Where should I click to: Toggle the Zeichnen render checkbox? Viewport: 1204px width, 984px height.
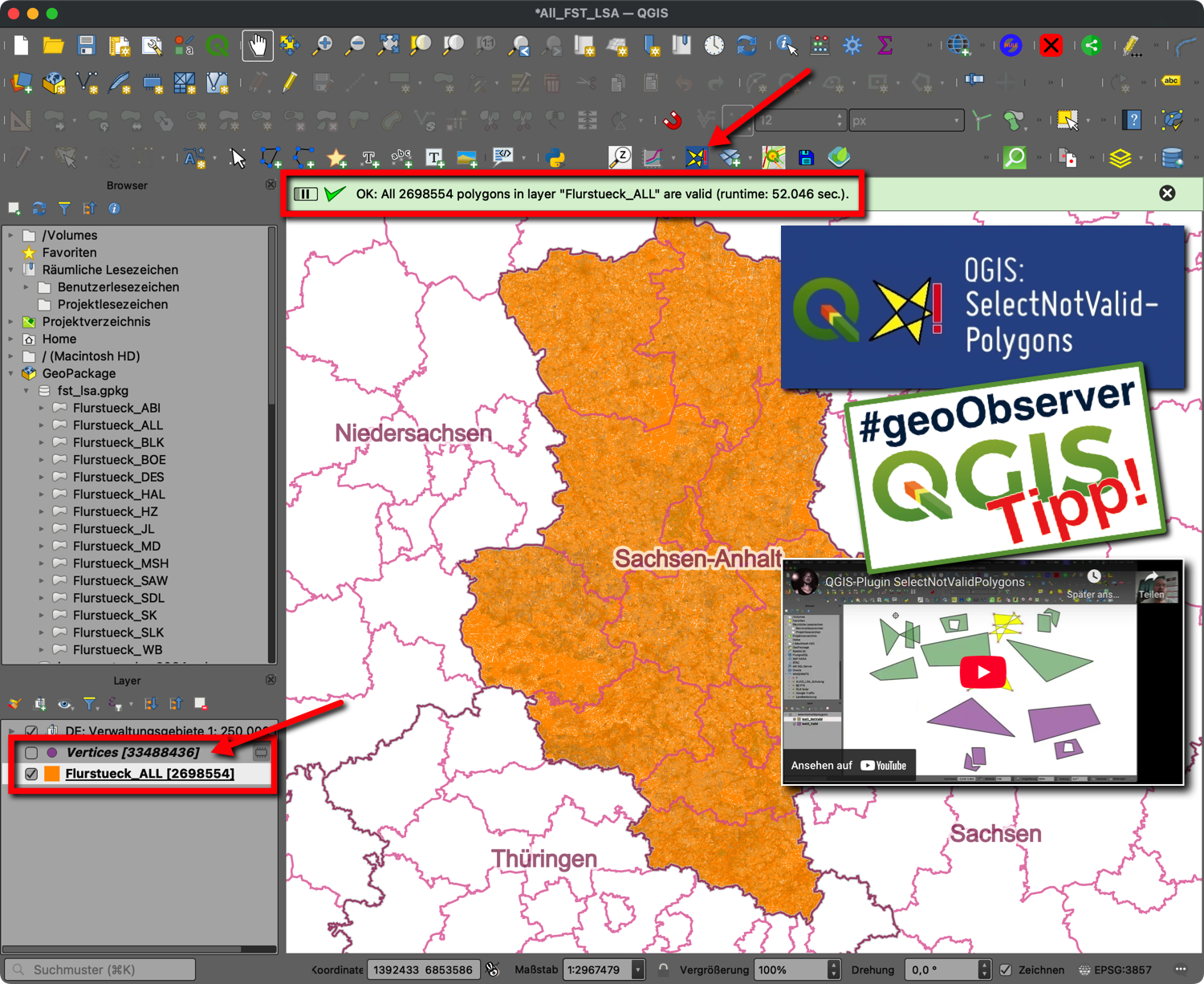coord(1006,970)
